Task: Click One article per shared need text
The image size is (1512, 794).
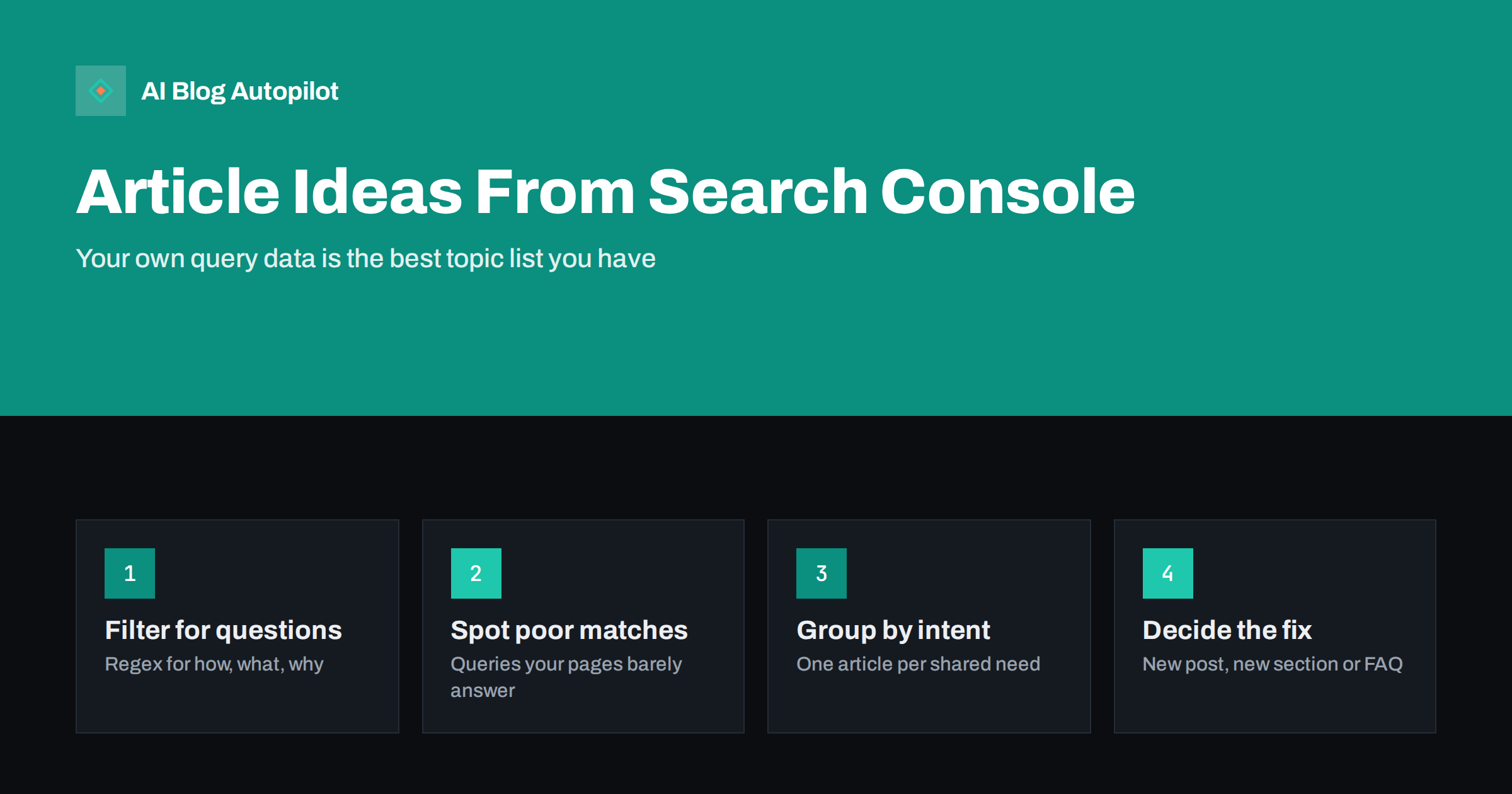Action: click(919, 664)
